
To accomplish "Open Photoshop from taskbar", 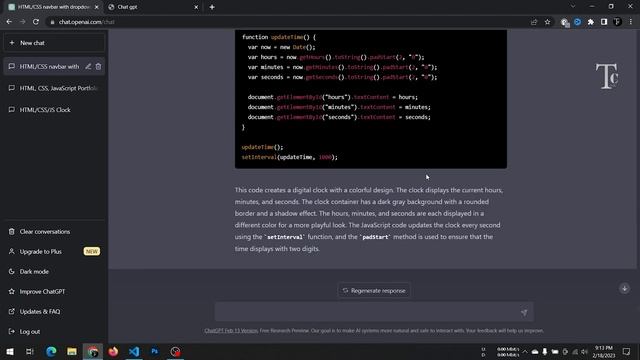I will tap(155, 351).
